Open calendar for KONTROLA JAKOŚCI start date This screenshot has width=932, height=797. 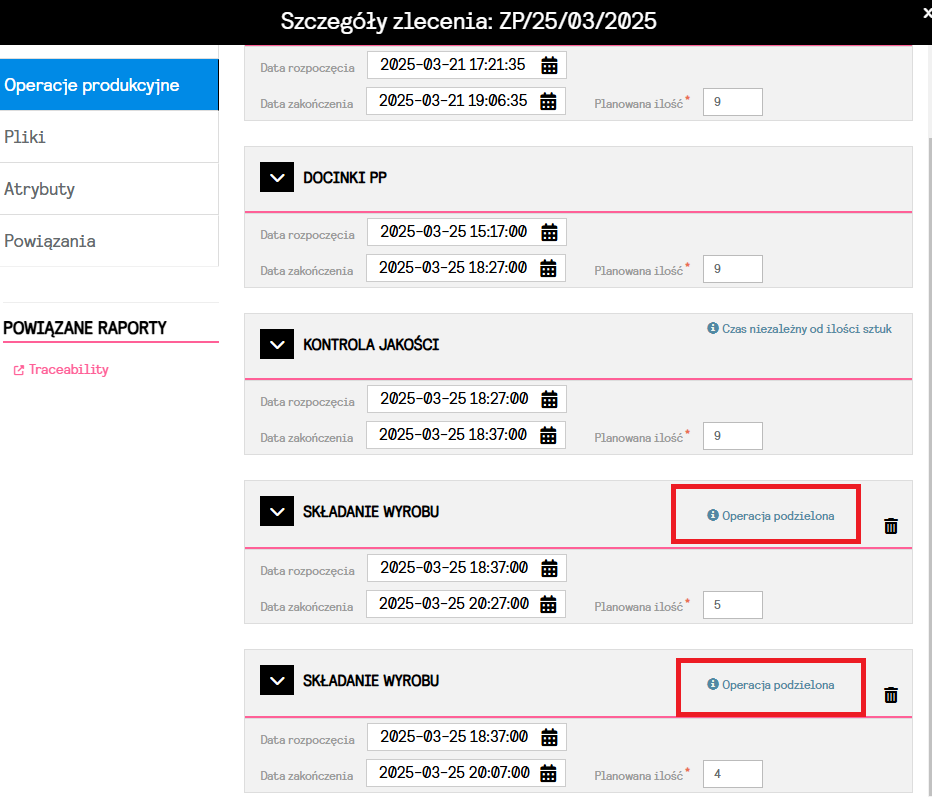tap(549, 400)
